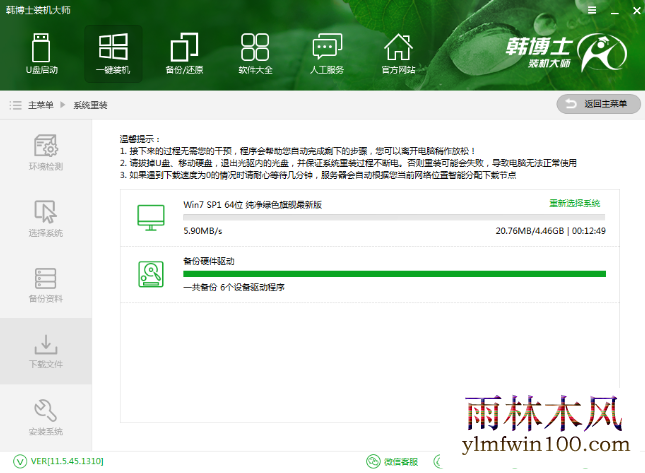The image size is (645, 473).
Task: Click the Win7 download progress bar
Action: [394, 218]
